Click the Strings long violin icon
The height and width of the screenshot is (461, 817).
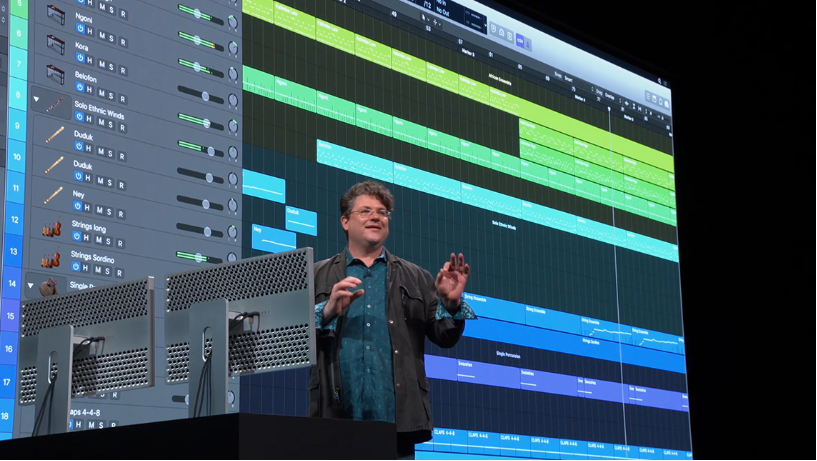[52, 228]
